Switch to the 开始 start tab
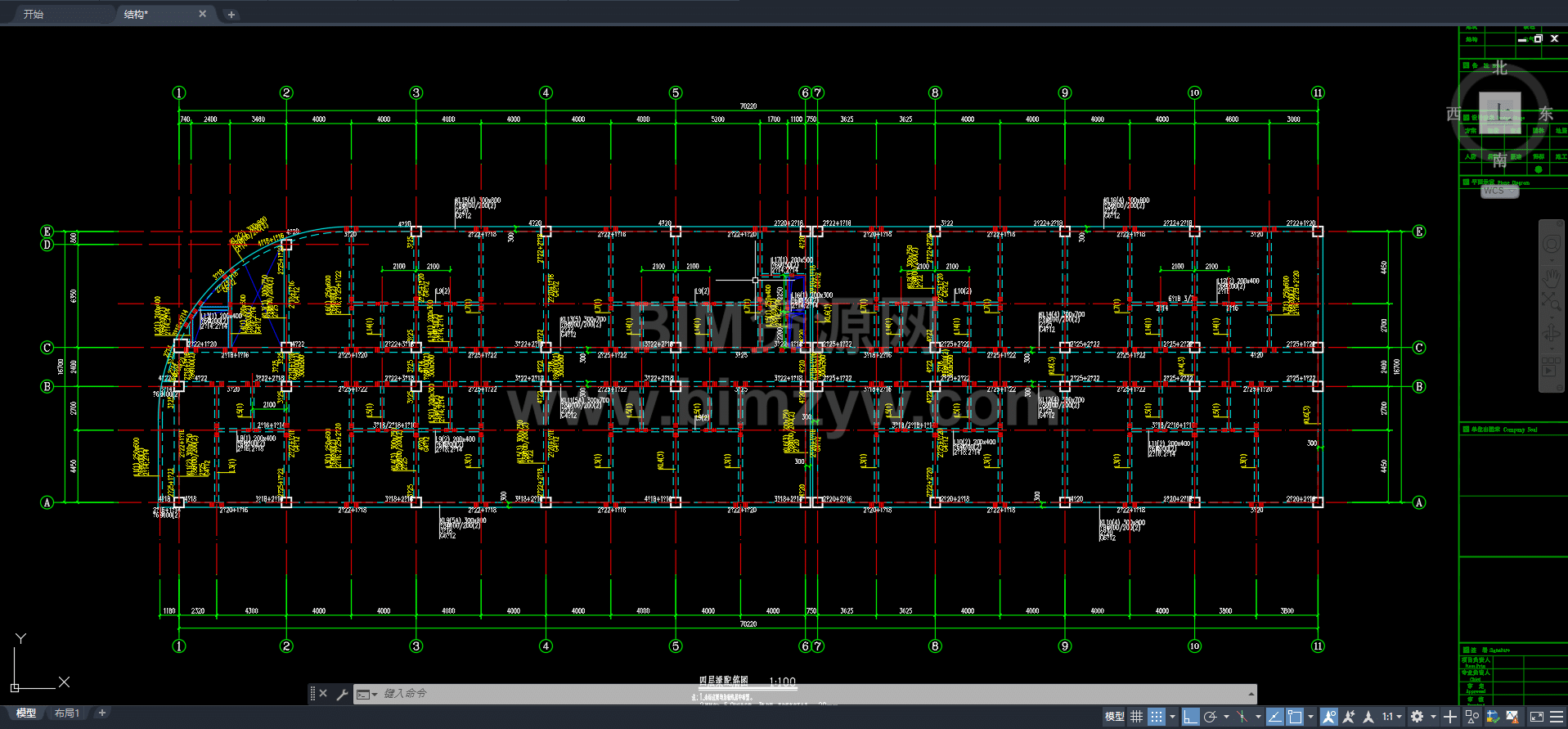 pyautogui.click(x=34, y=14)
